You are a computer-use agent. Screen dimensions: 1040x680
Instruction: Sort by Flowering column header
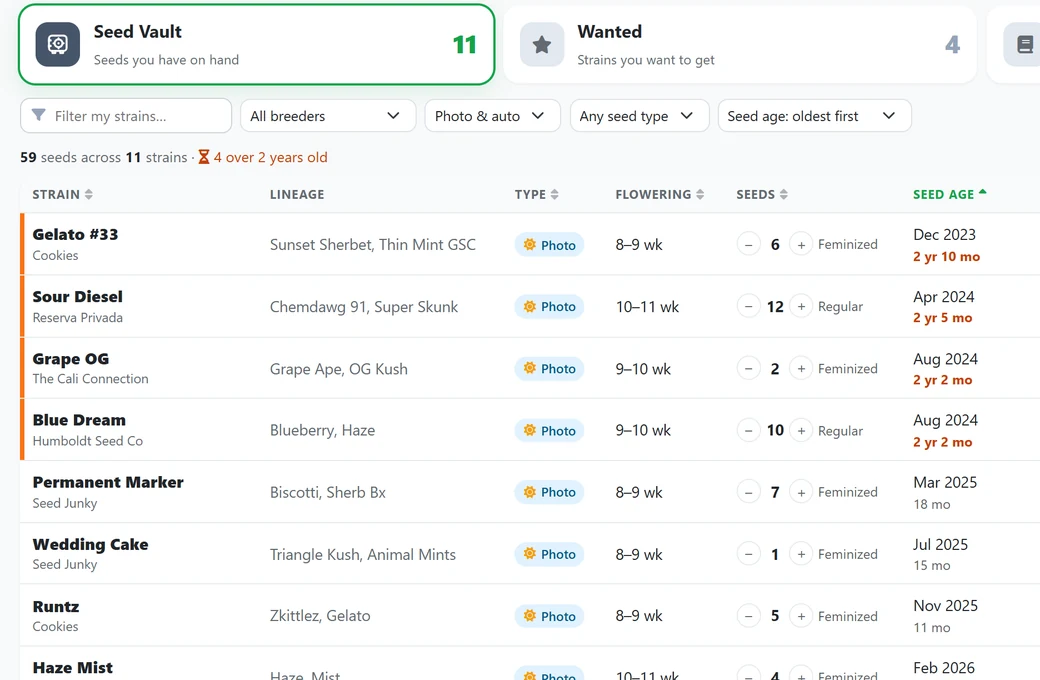660,194
